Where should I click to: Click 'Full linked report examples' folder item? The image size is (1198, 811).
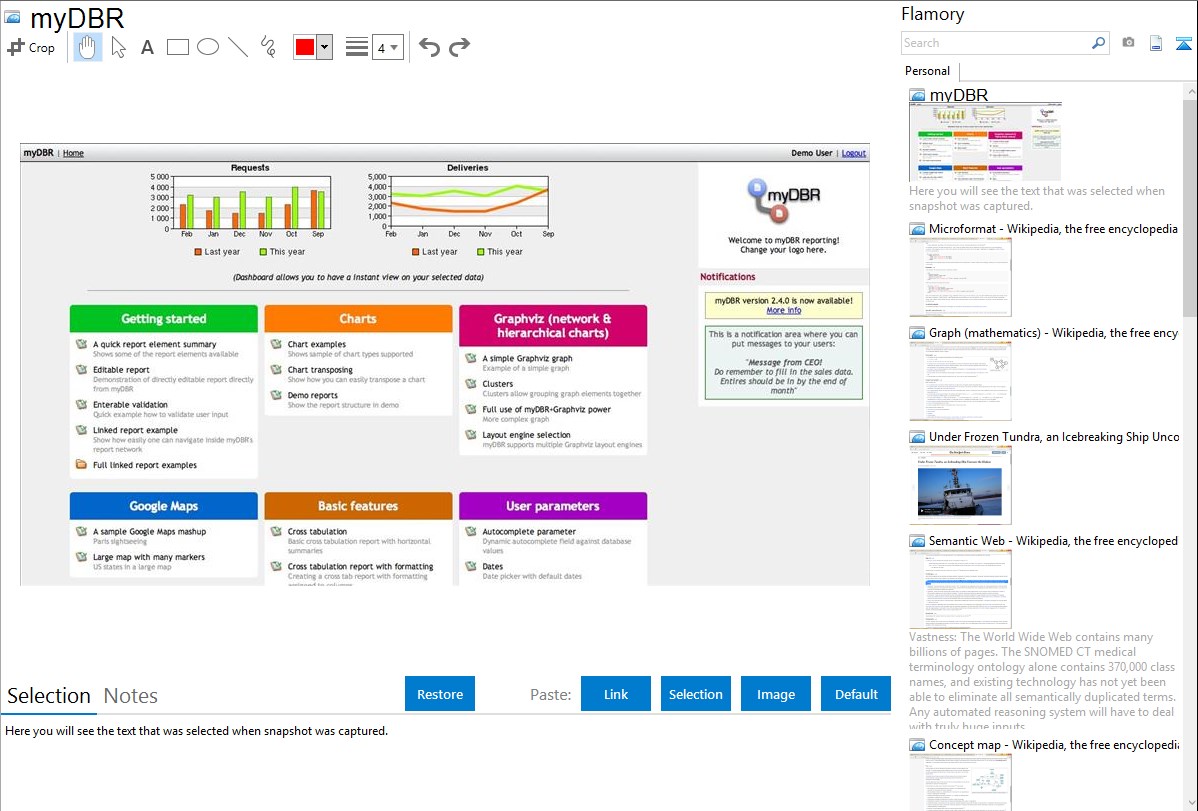coord(144,465)
